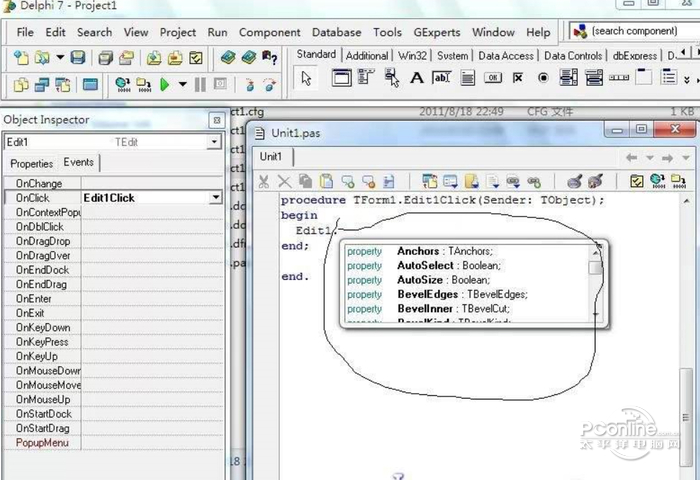Save the file with the floppy disk icon

pos(78,58)
